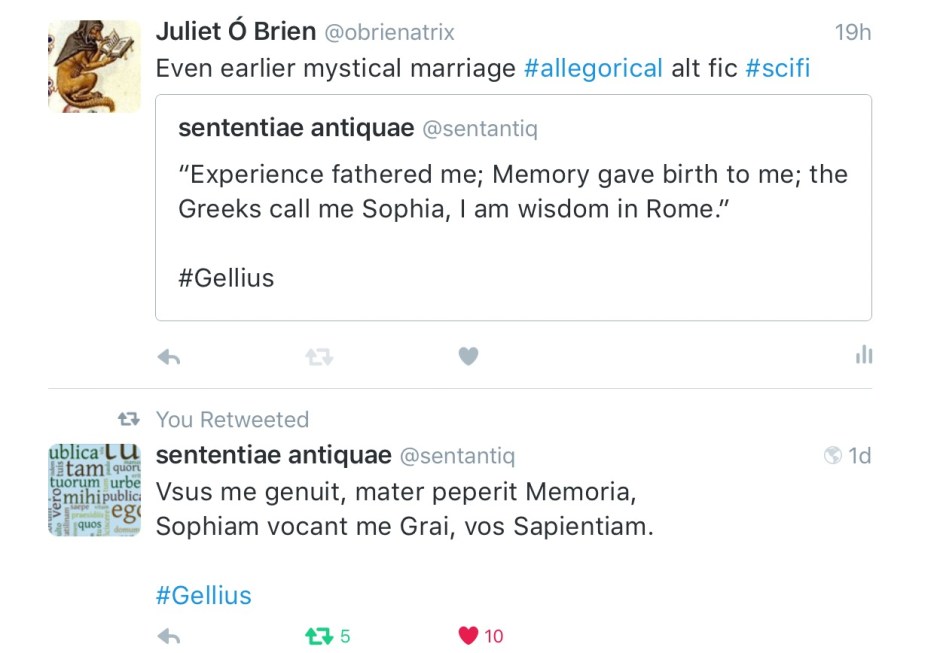Open Juliet Ó Brien's profile picture
Viewport: 940px width, 653px height.
coord(95,66)
